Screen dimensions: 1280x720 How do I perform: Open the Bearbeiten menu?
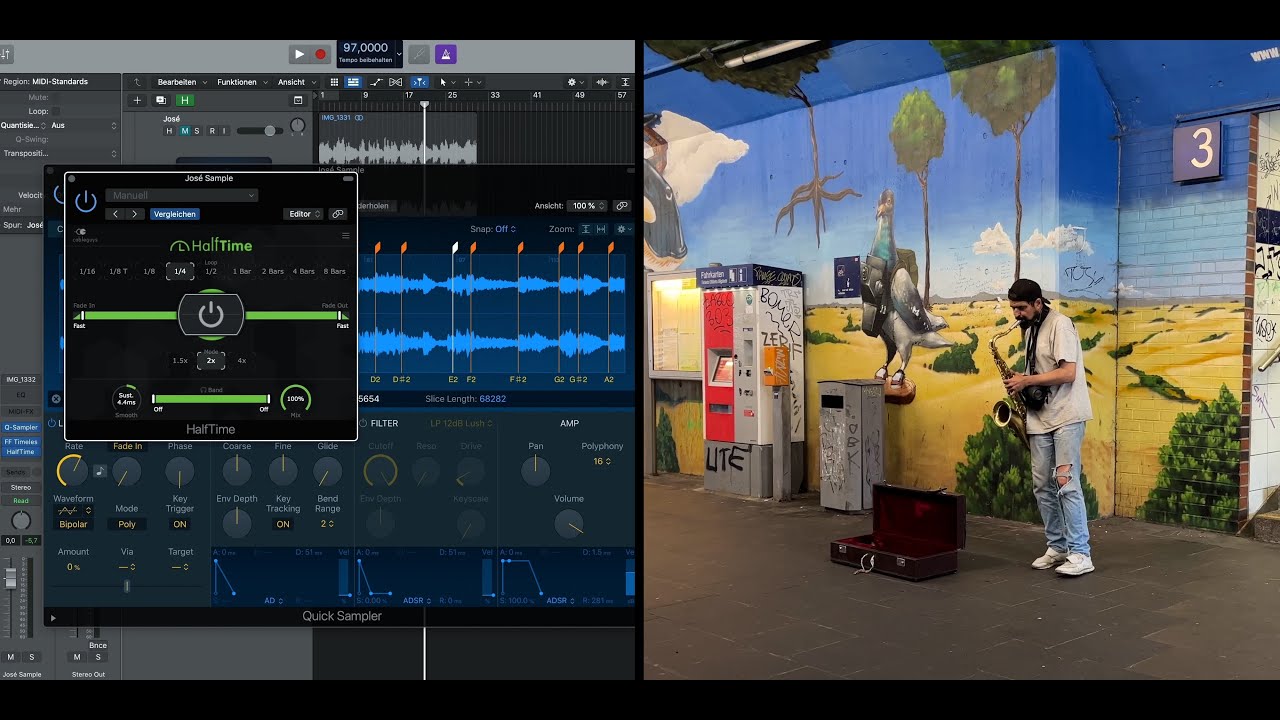pyautogui.click(x=182, y=82)
